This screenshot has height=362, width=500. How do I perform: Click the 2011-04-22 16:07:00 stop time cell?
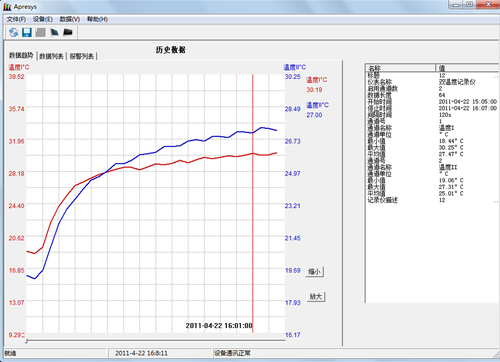point(468,108)
